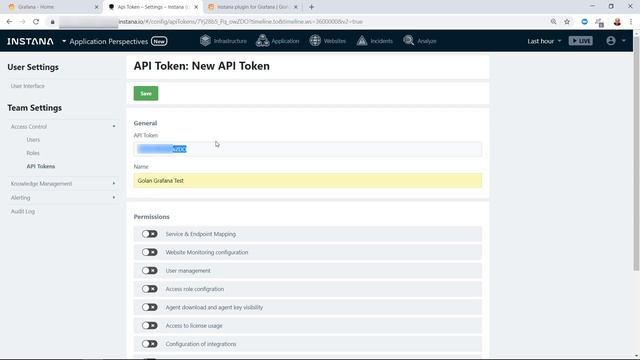Expand the Alerting section
The height and width of the screenshot is (360, 640).
(x=113, y=198)
